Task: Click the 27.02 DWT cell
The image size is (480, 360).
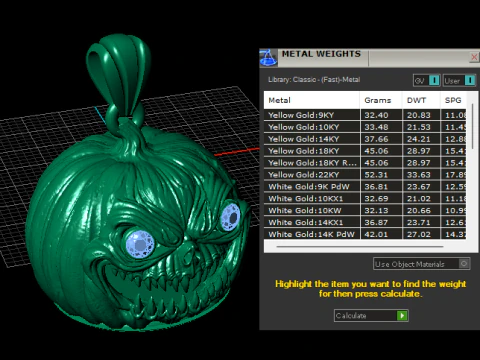Action: pos(421,234)
